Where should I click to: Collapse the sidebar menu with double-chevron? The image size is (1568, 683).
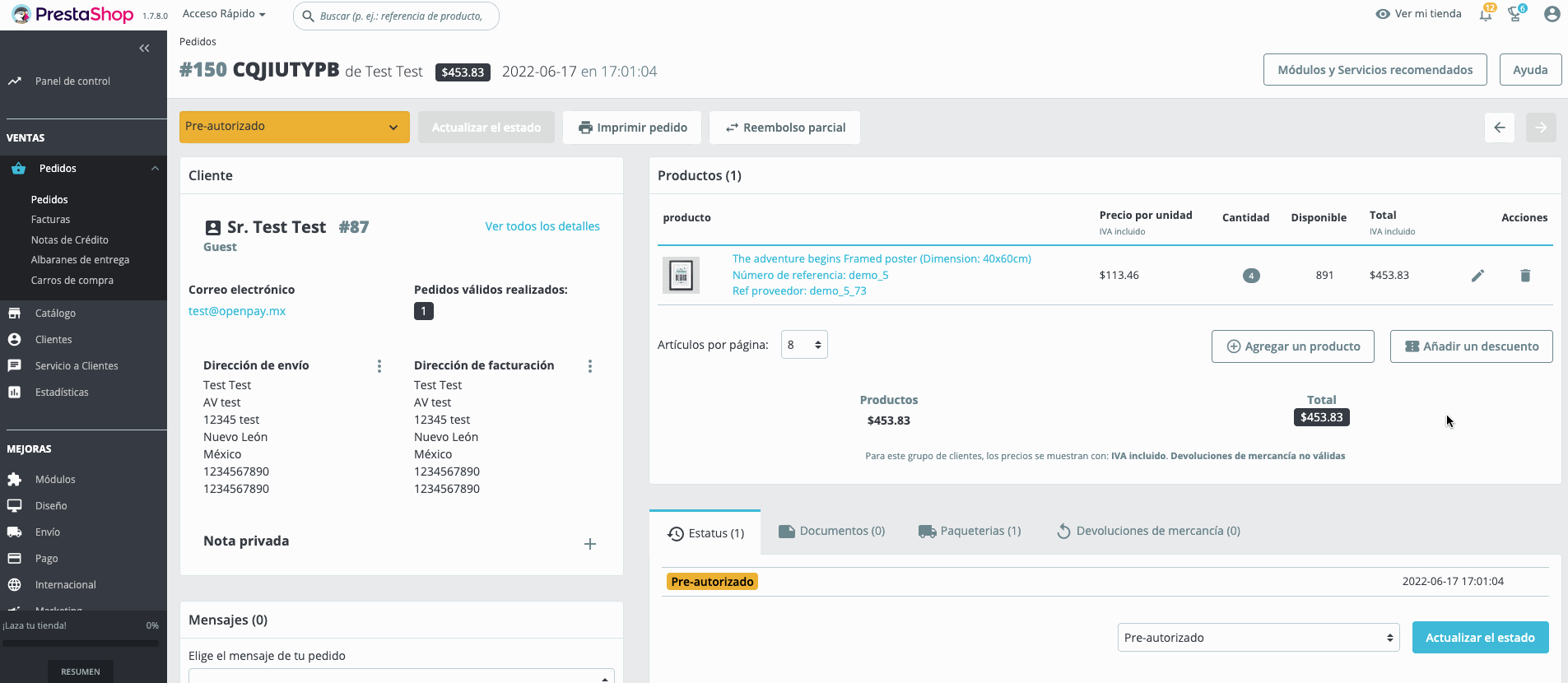[144, 49]
